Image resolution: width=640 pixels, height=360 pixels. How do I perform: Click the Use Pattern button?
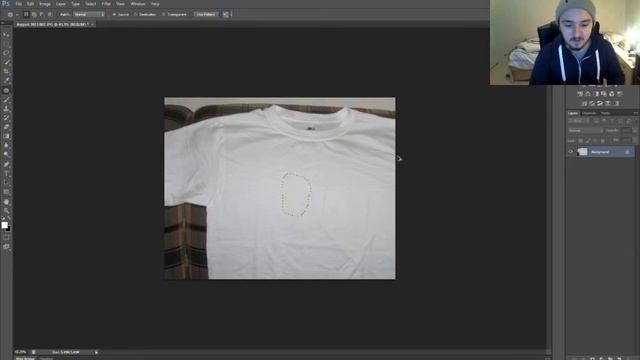tap(206, 14)
